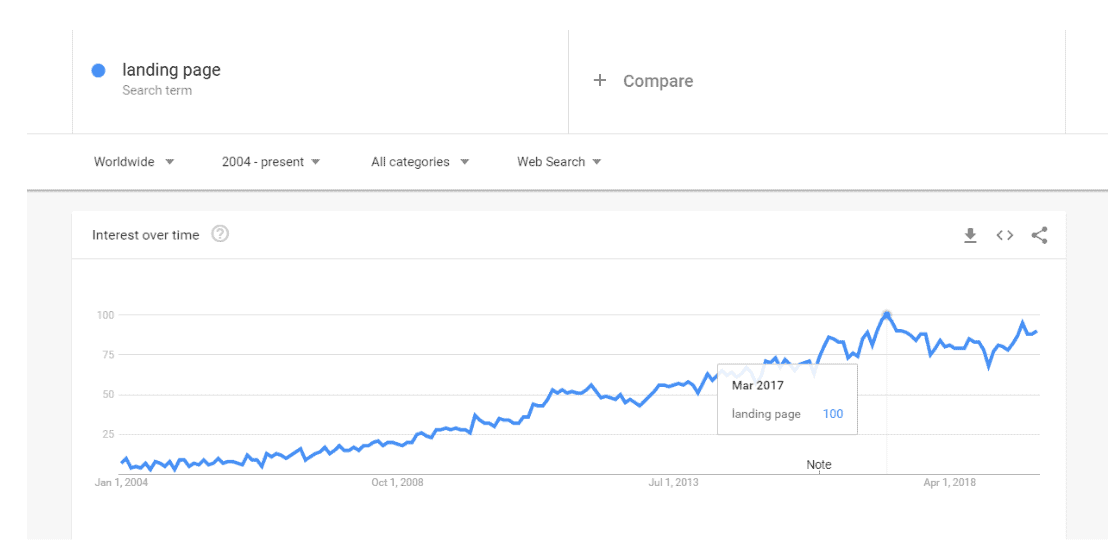Expand the Web Search type dropdown
The height and width of the screenshot is (550, 1108).
click(x=559, y=162)
